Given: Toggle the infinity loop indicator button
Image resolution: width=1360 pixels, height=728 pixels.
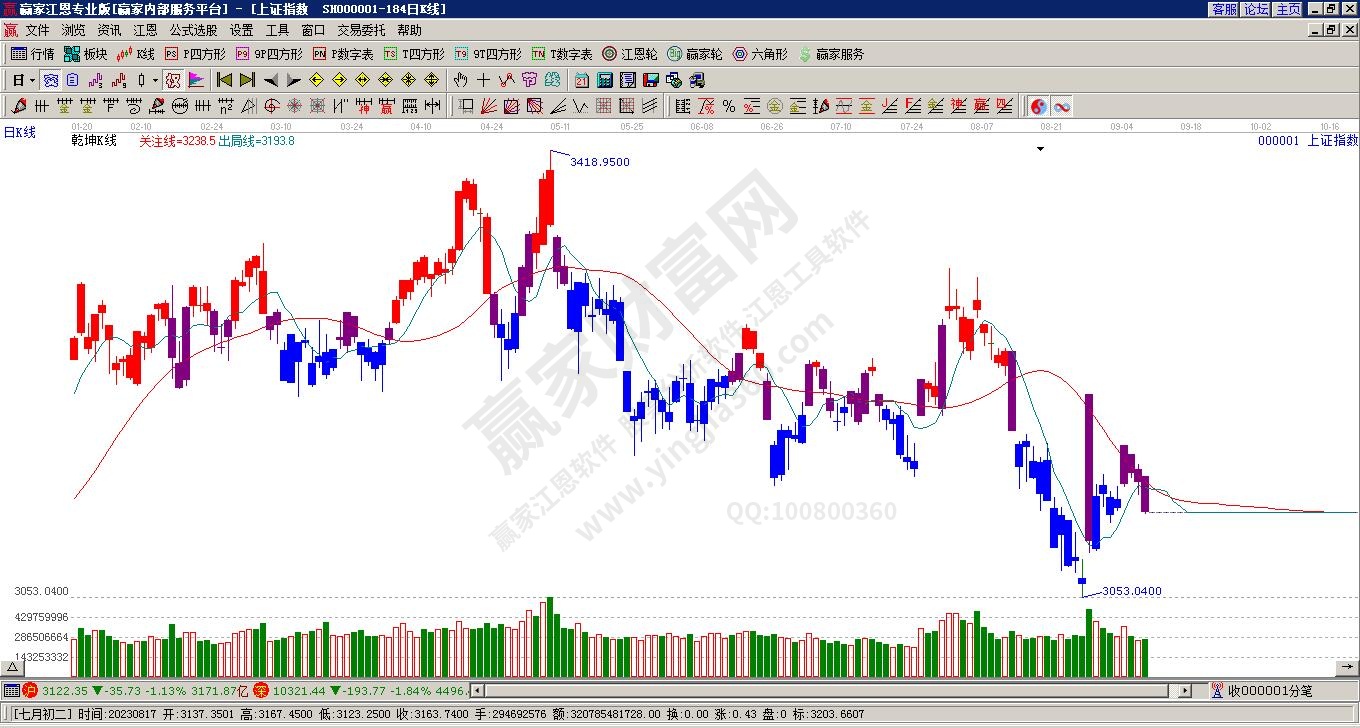Looking at the screenshot, I should pos(1061,106).
